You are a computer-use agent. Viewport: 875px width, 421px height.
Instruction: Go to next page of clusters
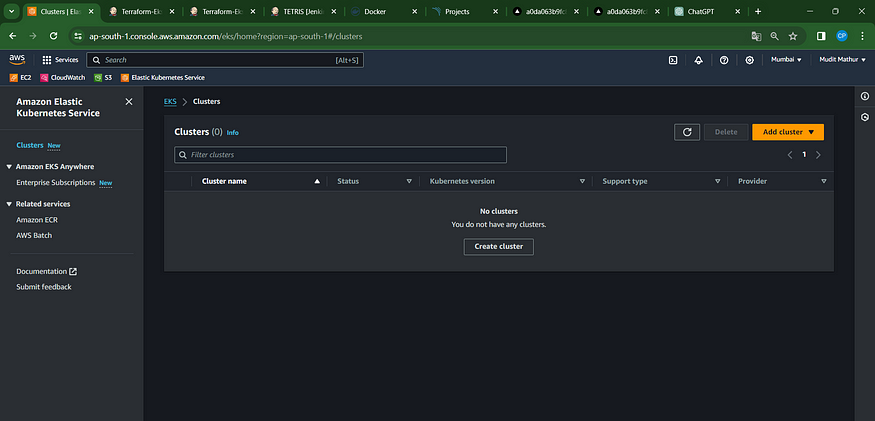click(x=818, y=155)
